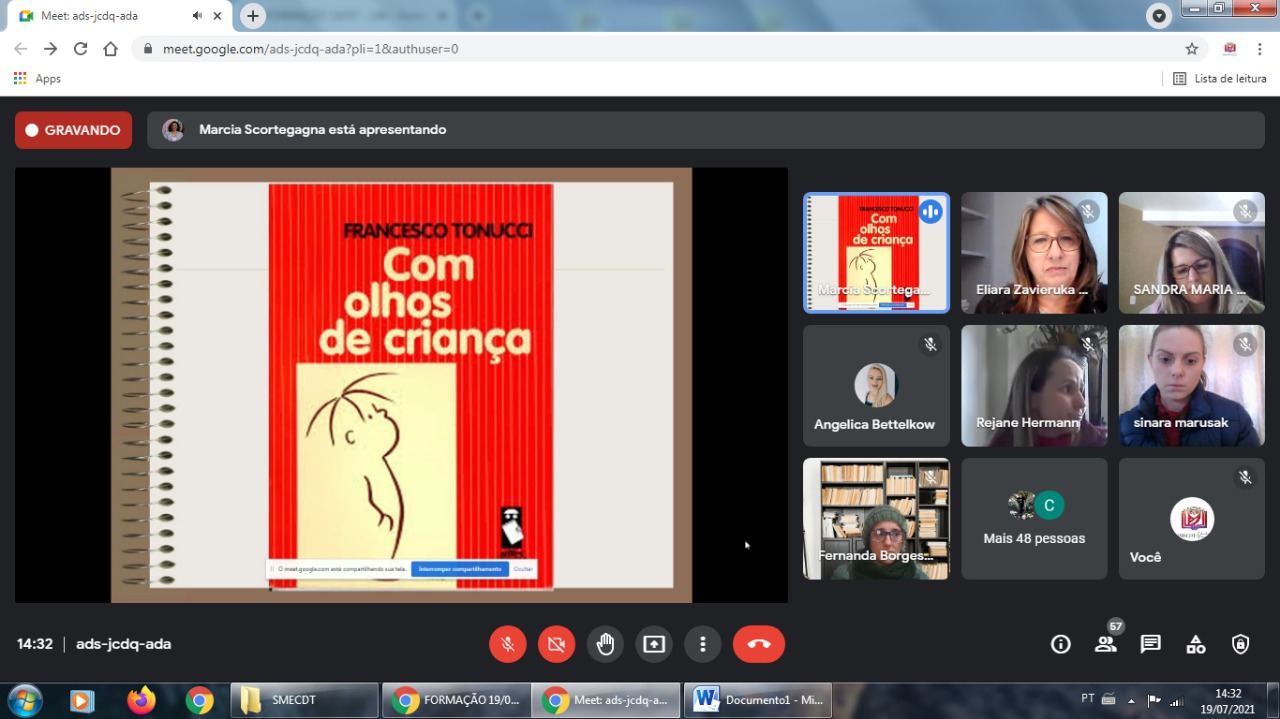Open the Chrome home page button
Viewport: 1280px width, 719px height.
pos(110,48)
